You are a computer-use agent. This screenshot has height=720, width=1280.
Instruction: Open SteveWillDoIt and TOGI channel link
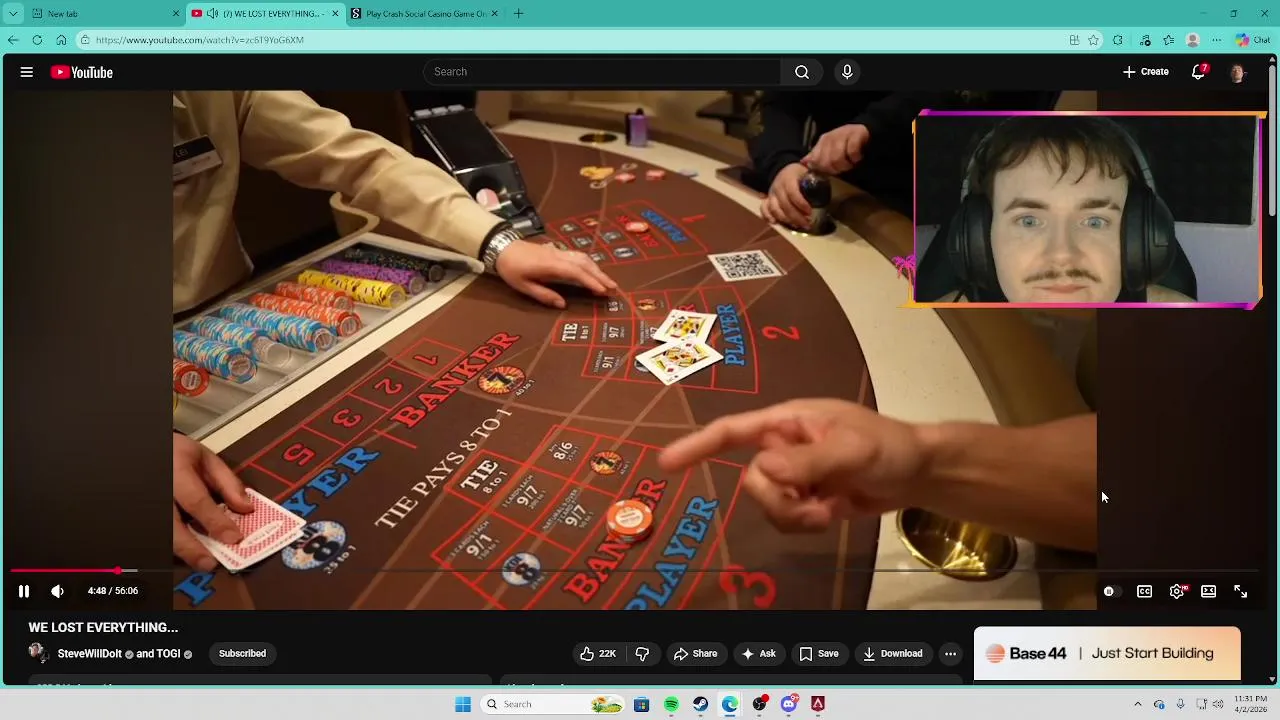[125, 654]
